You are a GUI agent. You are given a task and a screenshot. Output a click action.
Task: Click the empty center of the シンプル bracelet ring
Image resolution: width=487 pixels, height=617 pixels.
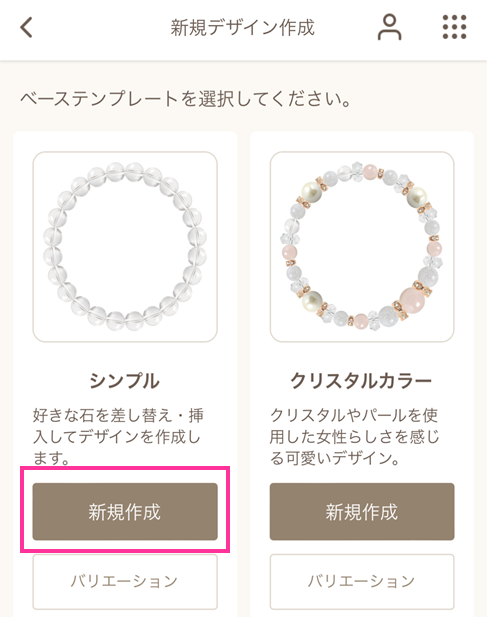[x=125, y=246]
